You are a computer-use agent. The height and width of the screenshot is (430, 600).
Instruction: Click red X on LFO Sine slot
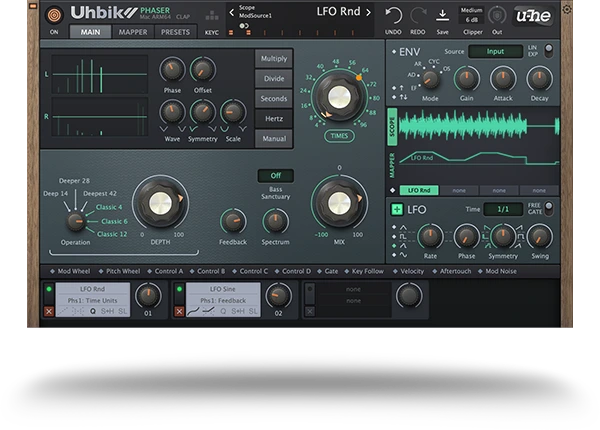180,311
